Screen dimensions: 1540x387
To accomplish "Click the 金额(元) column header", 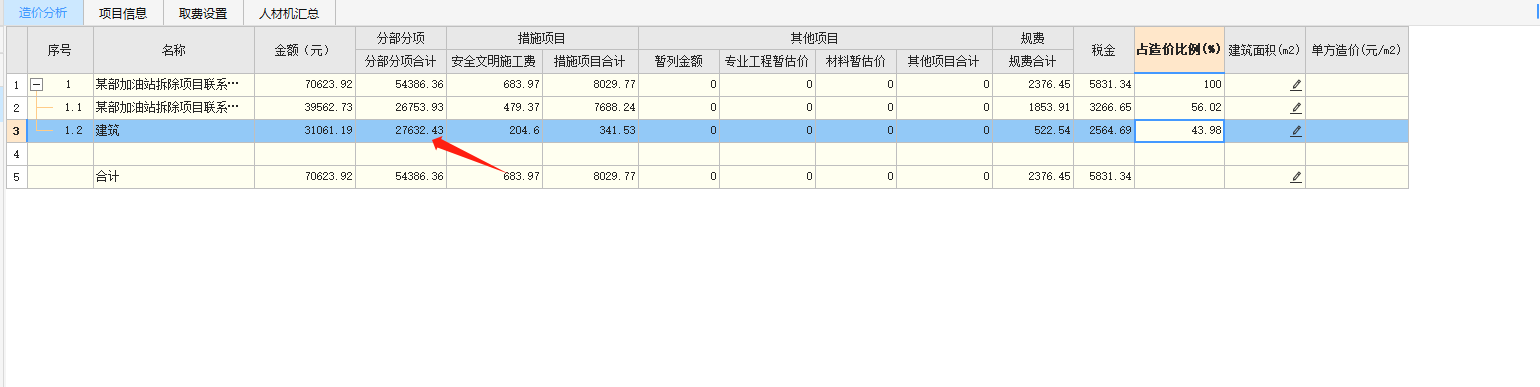I will [305, 50].
